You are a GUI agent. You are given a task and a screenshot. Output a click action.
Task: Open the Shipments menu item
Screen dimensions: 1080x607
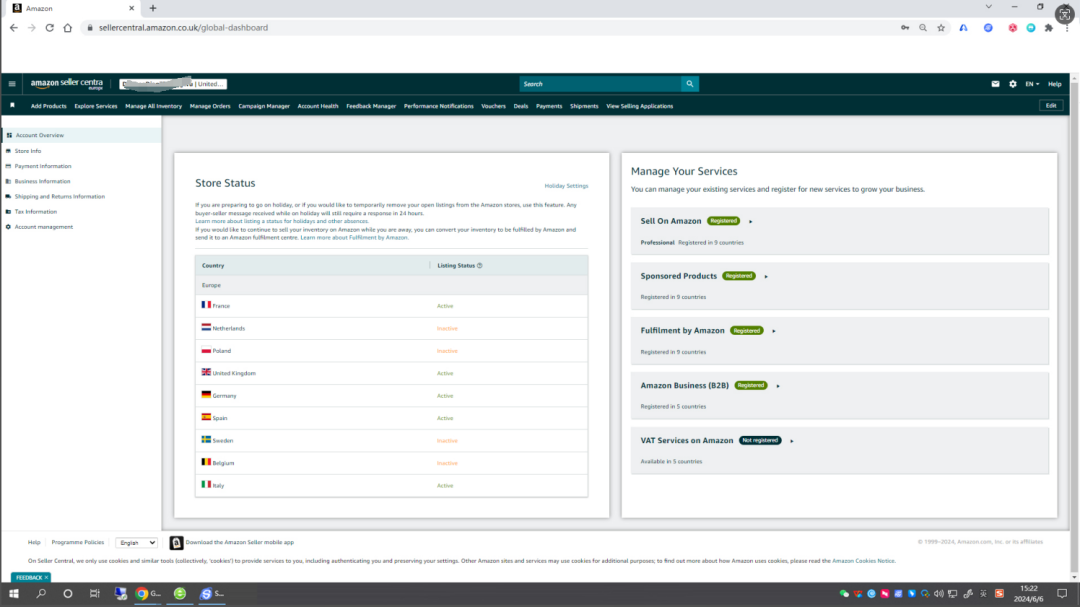(x=584, y=106)
